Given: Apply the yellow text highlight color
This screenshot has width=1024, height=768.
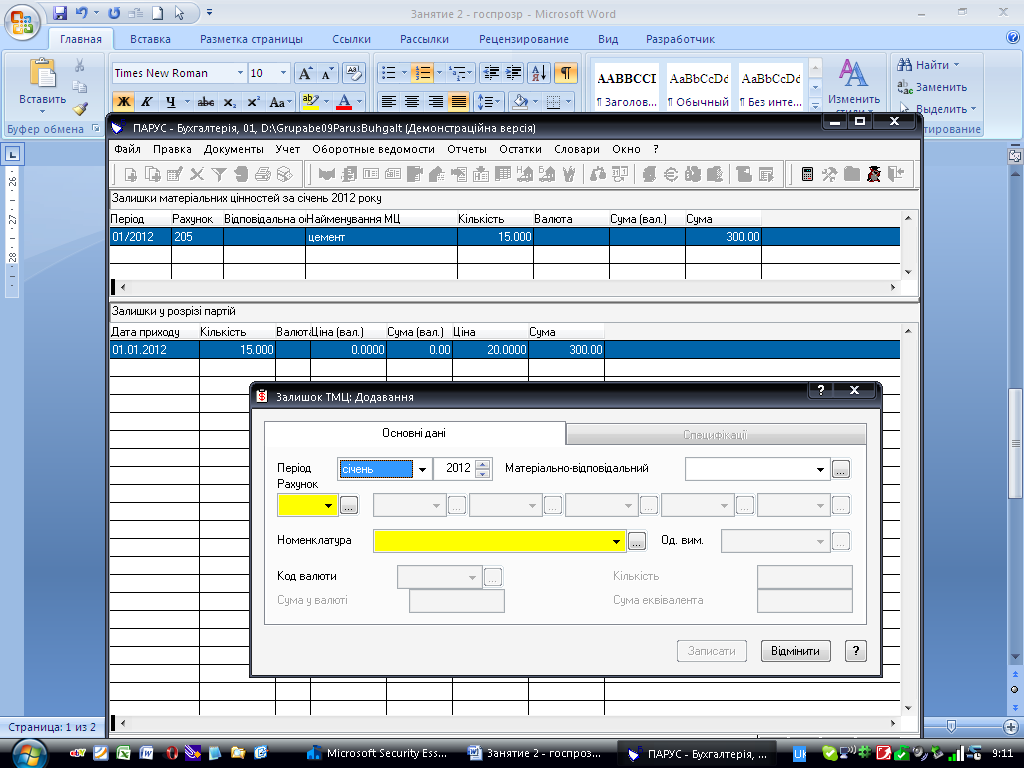Looking at the screenshot, I should pyautogui.click(x=310, y=101).
